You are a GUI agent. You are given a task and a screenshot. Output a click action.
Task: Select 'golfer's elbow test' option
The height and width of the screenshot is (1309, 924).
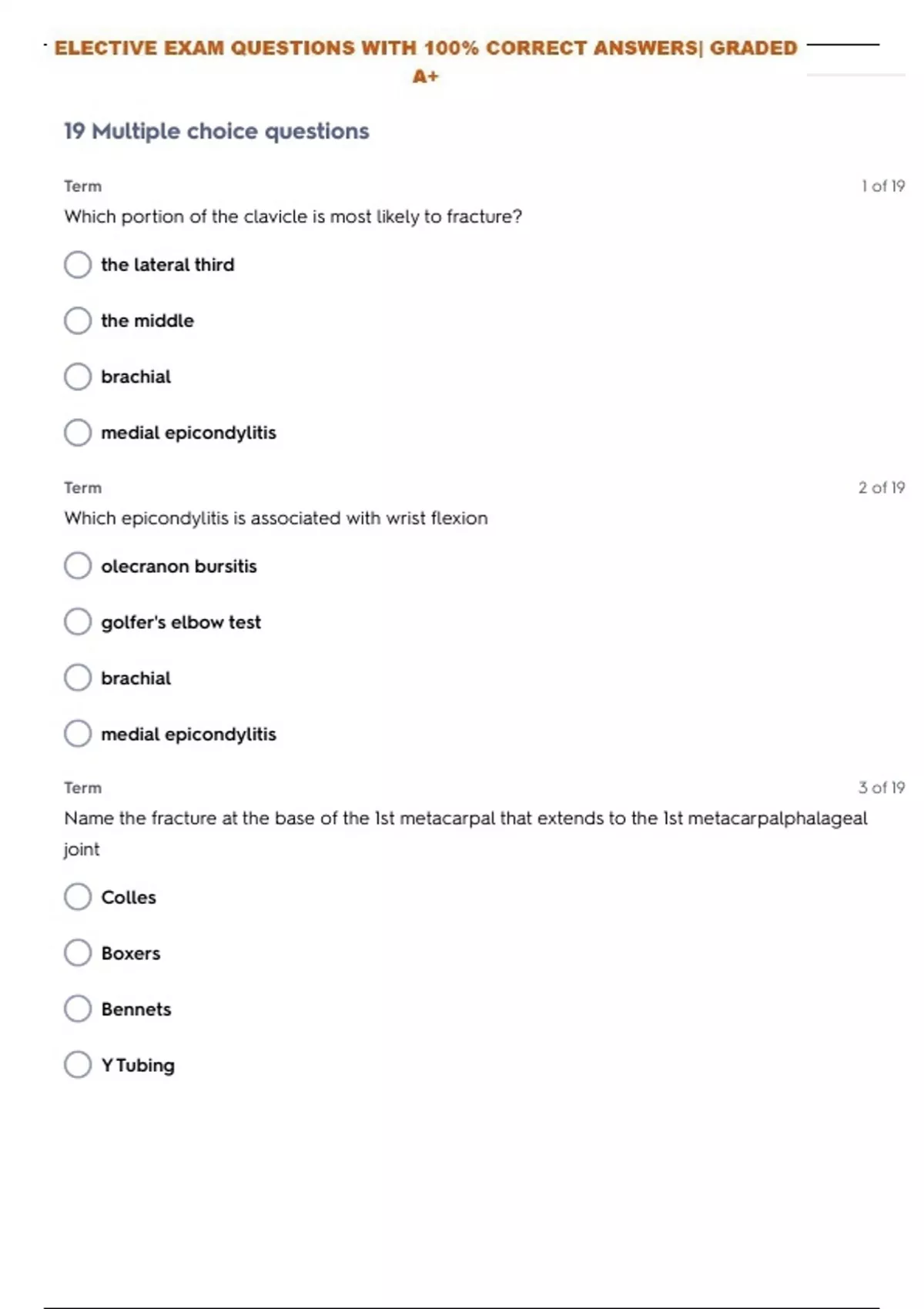(x=78, y=622)
